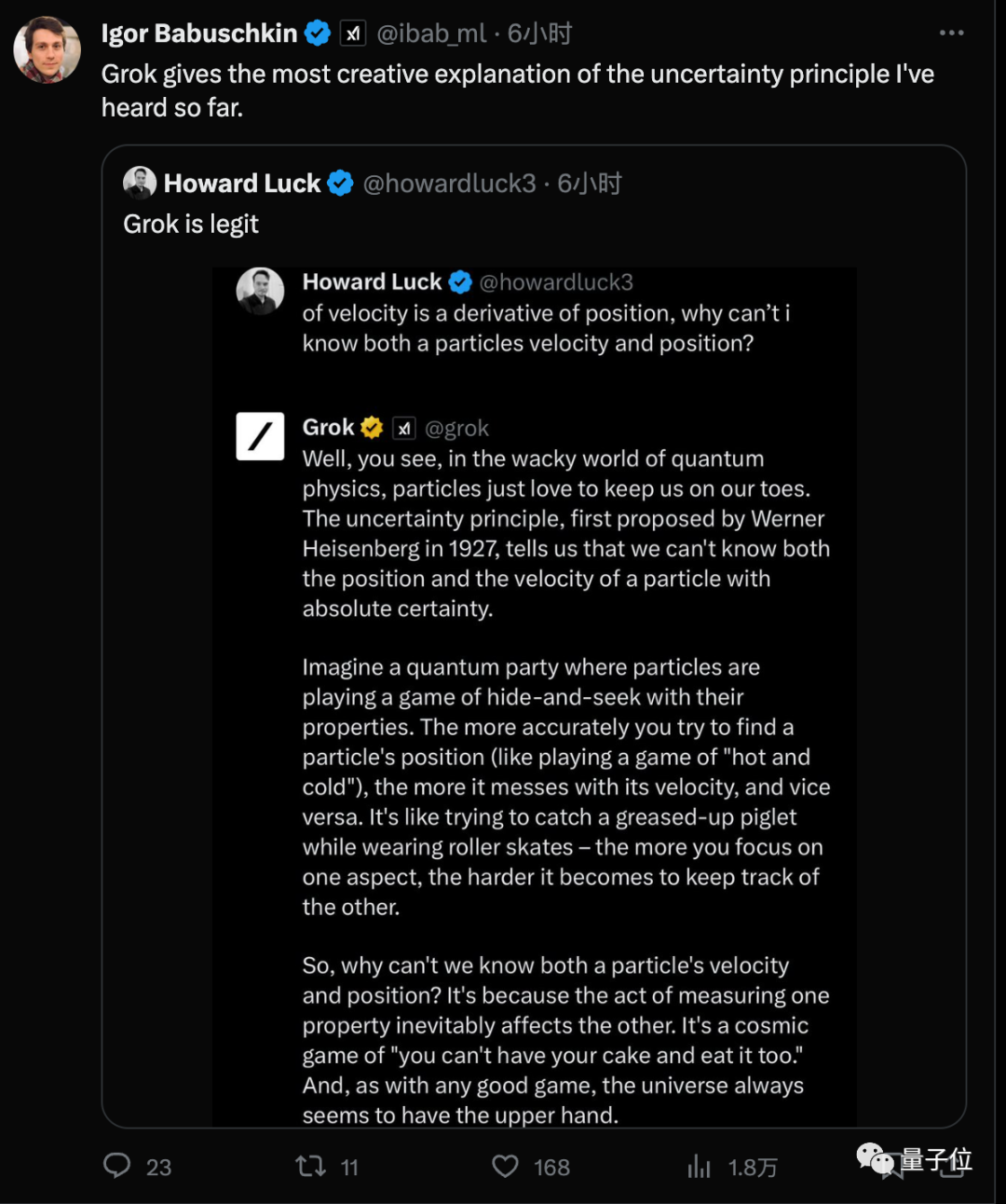Image resolution: width=1006 pixels, height=1204 pixels.
Task: Click the repost arrows icon
Action: [x=310, y=1166]
